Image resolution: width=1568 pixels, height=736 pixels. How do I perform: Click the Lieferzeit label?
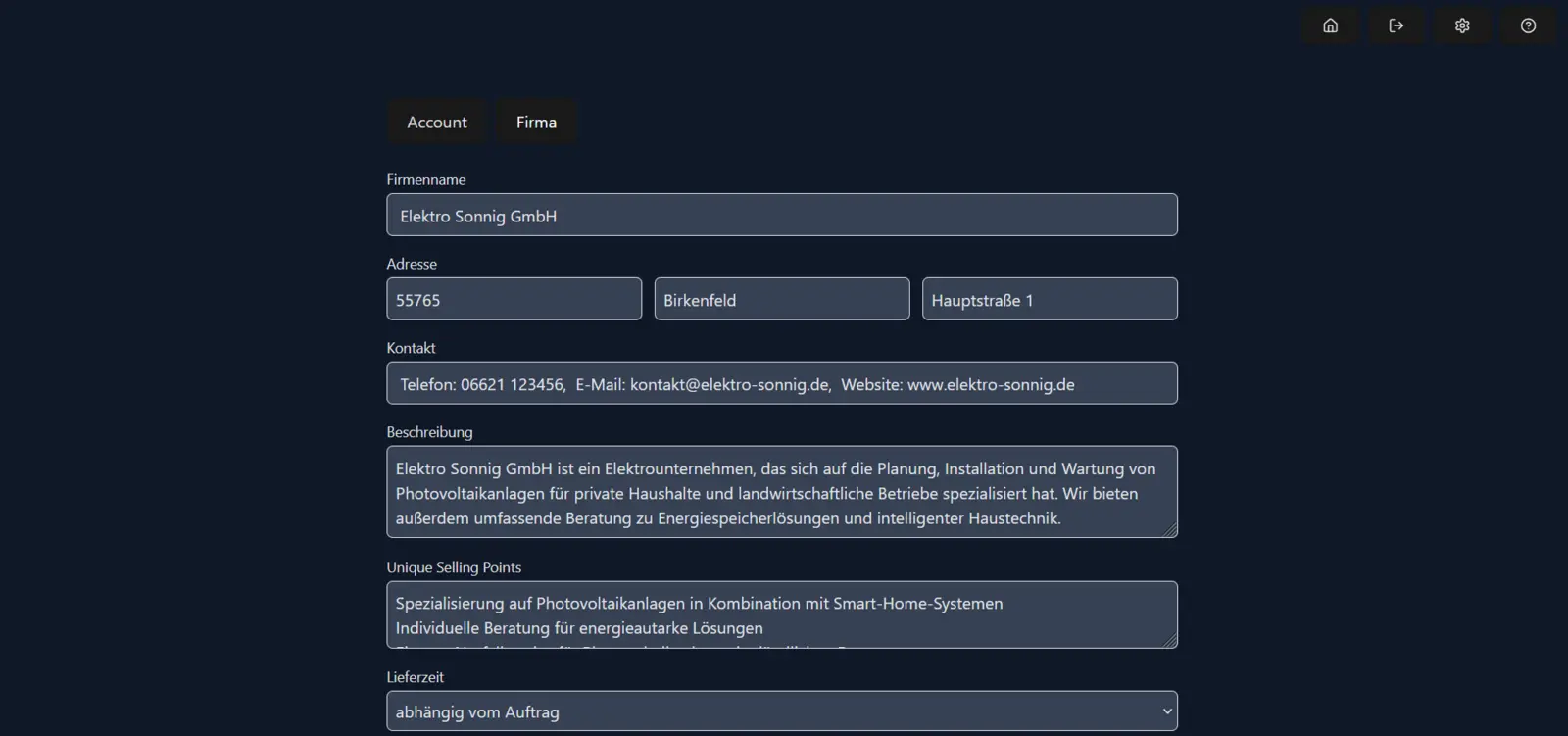coord(415,677)
